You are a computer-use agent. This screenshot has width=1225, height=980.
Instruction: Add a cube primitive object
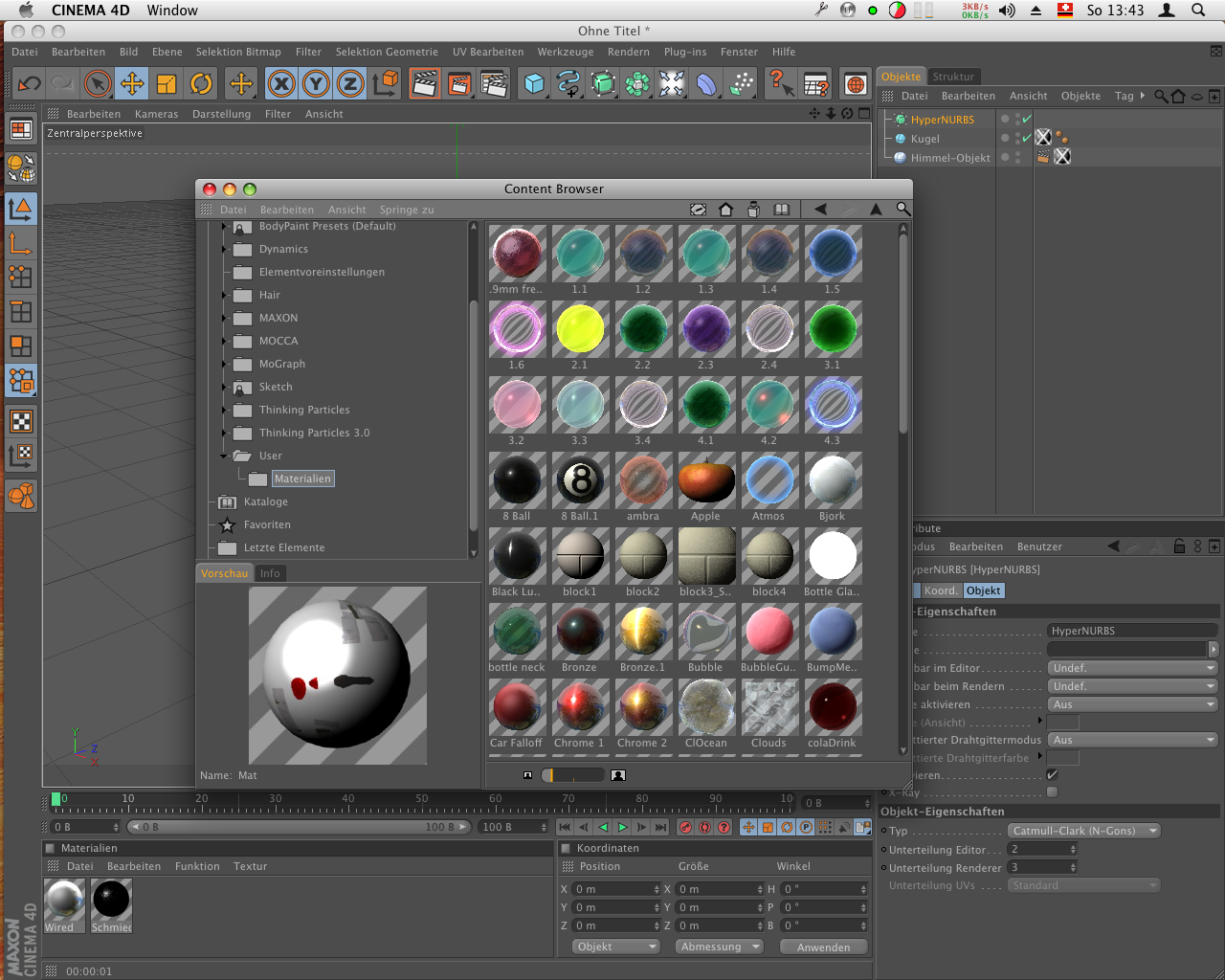coord(534,84)
